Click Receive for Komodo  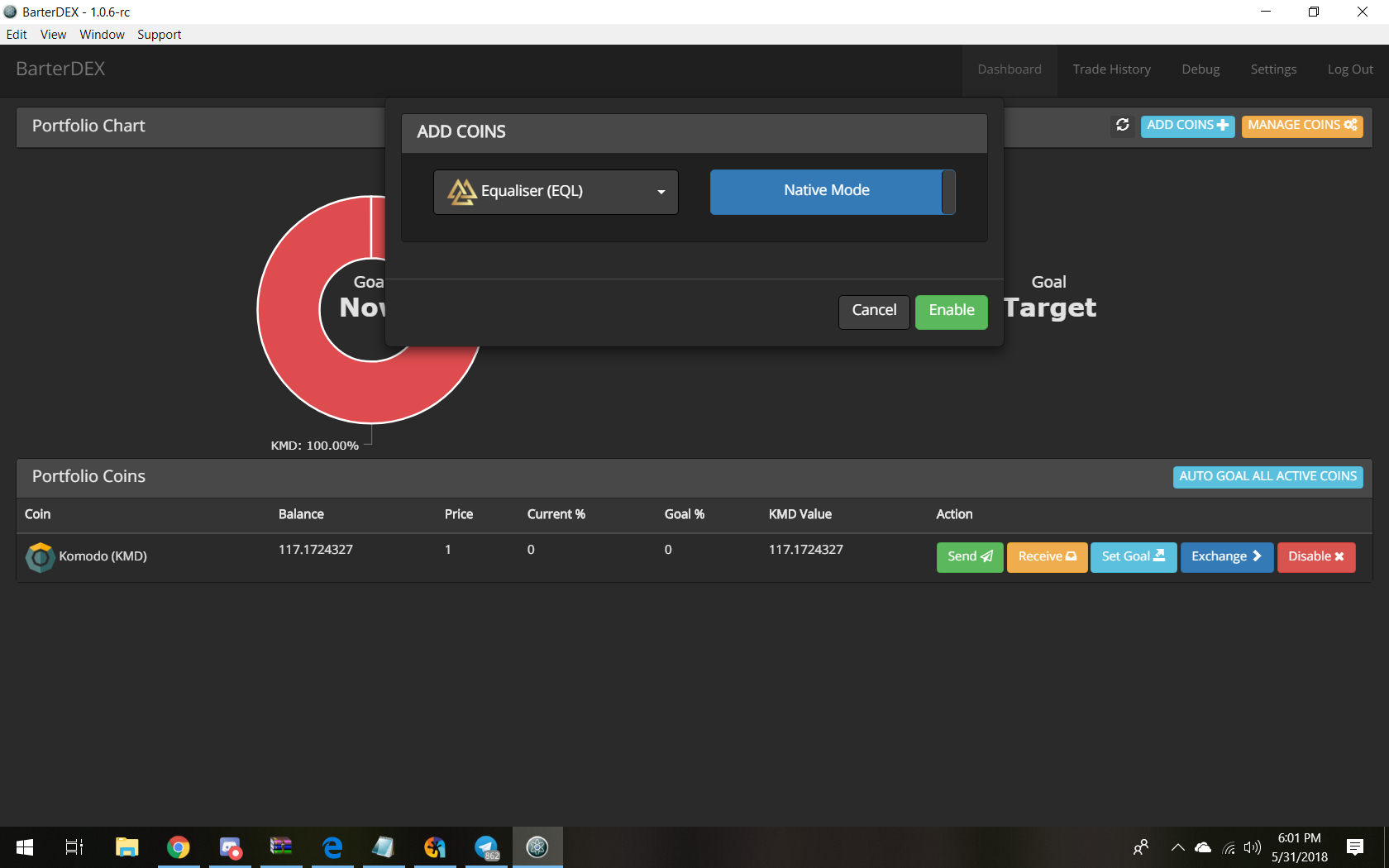point(1047,557)
